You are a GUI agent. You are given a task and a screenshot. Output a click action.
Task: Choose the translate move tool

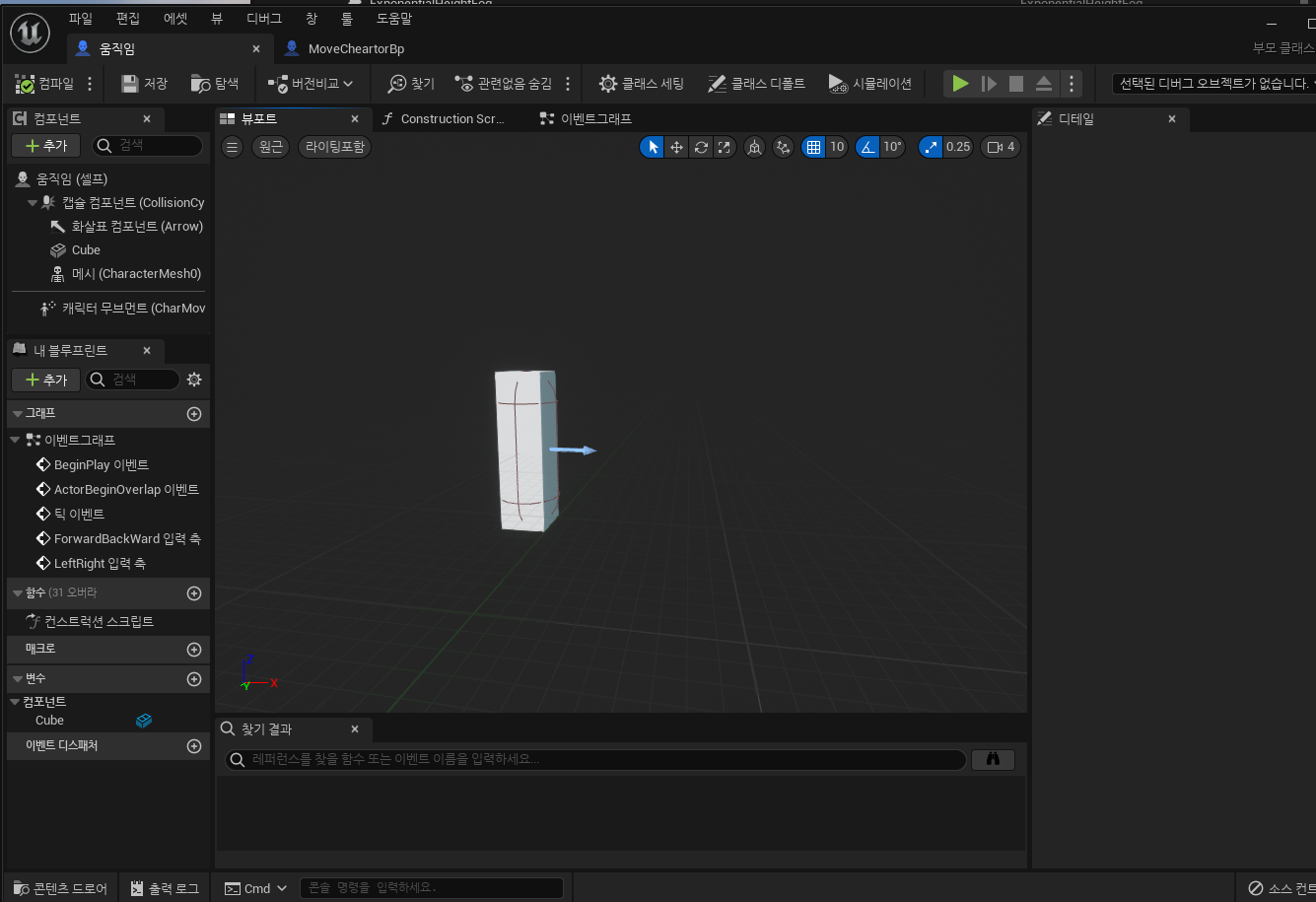(677, 147)
